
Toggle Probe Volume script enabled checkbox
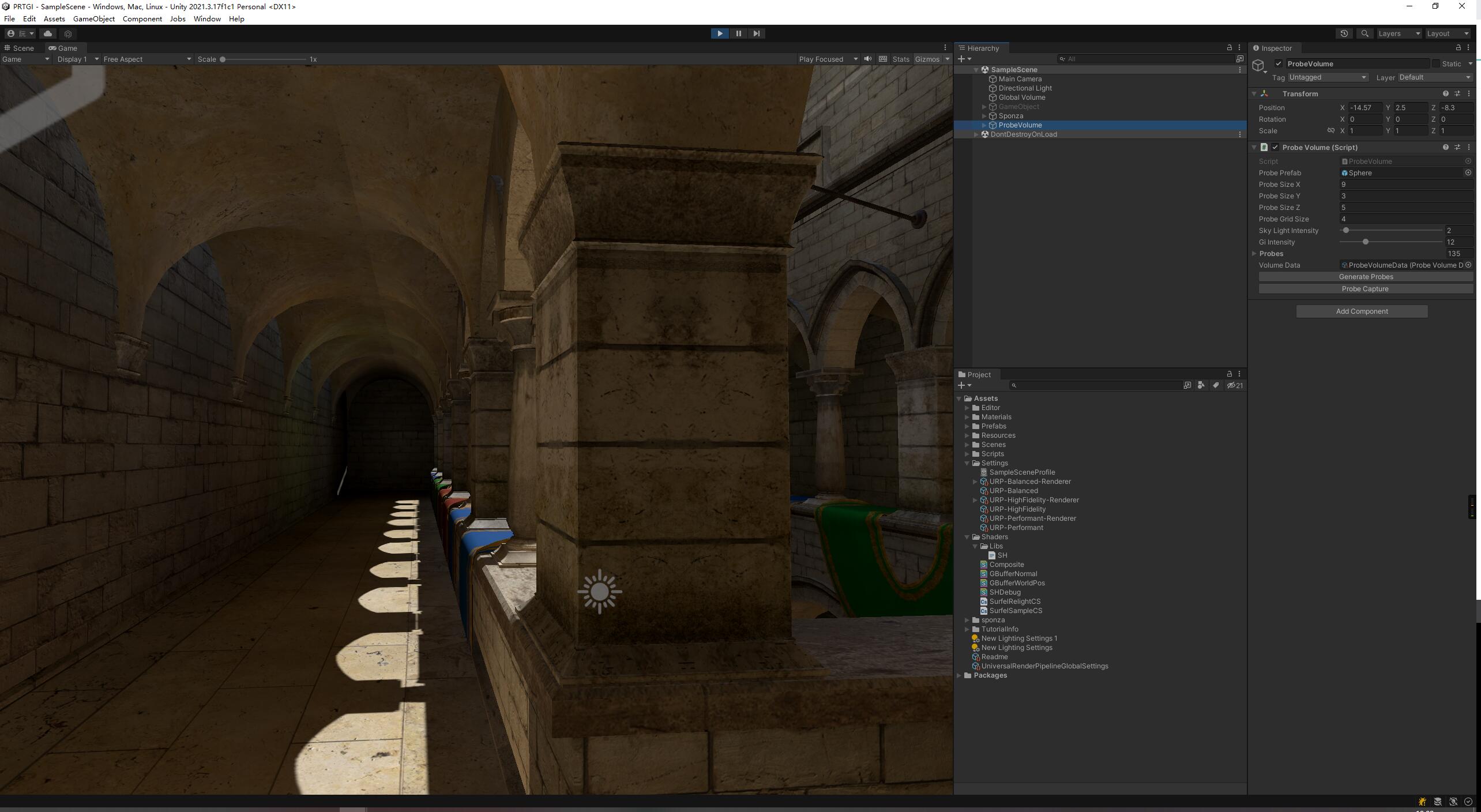(1275, 147)
